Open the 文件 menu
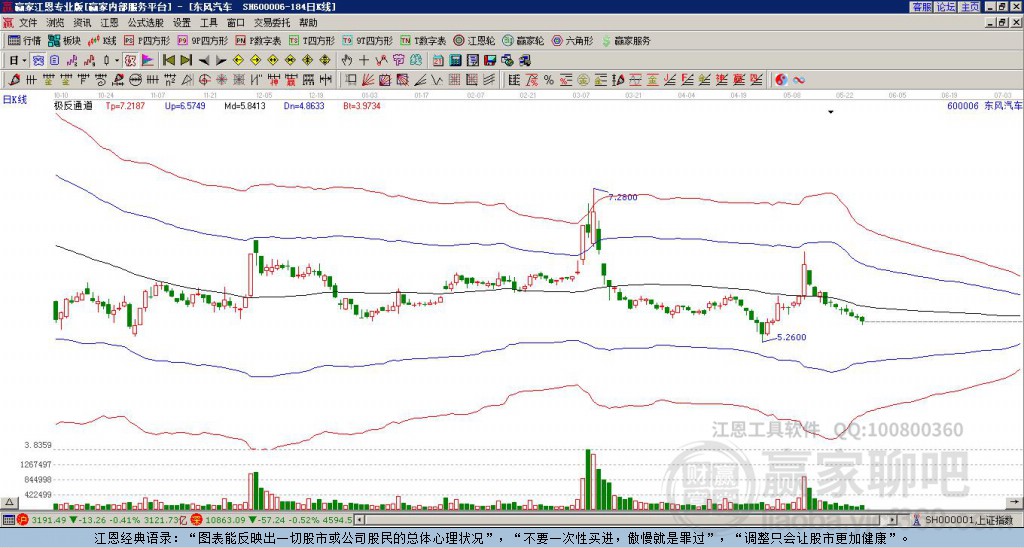1024x548 pixels. point(28,23)
